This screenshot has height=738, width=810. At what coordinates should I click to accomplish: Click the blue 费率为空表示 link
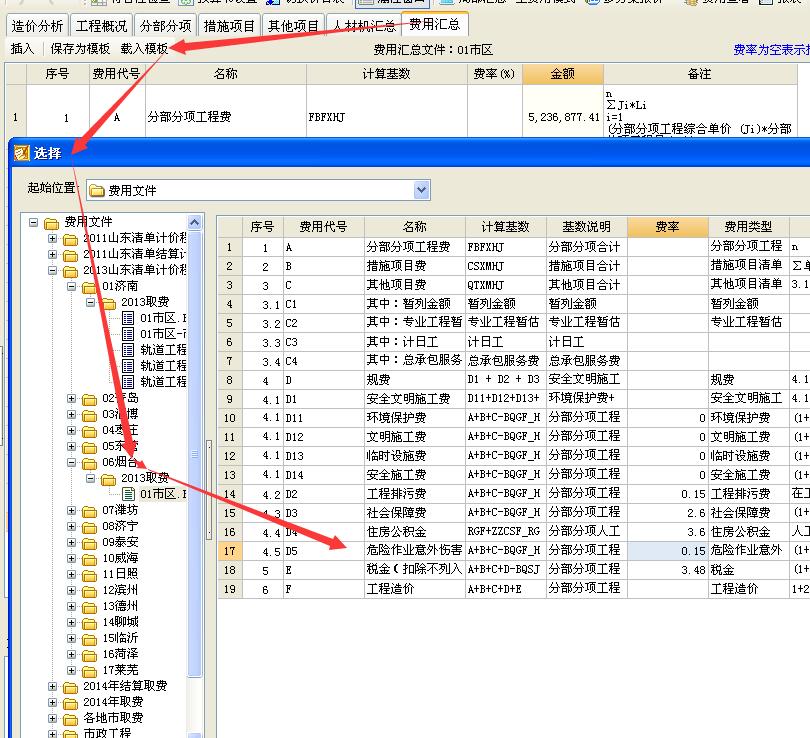(x=771, y=50)
